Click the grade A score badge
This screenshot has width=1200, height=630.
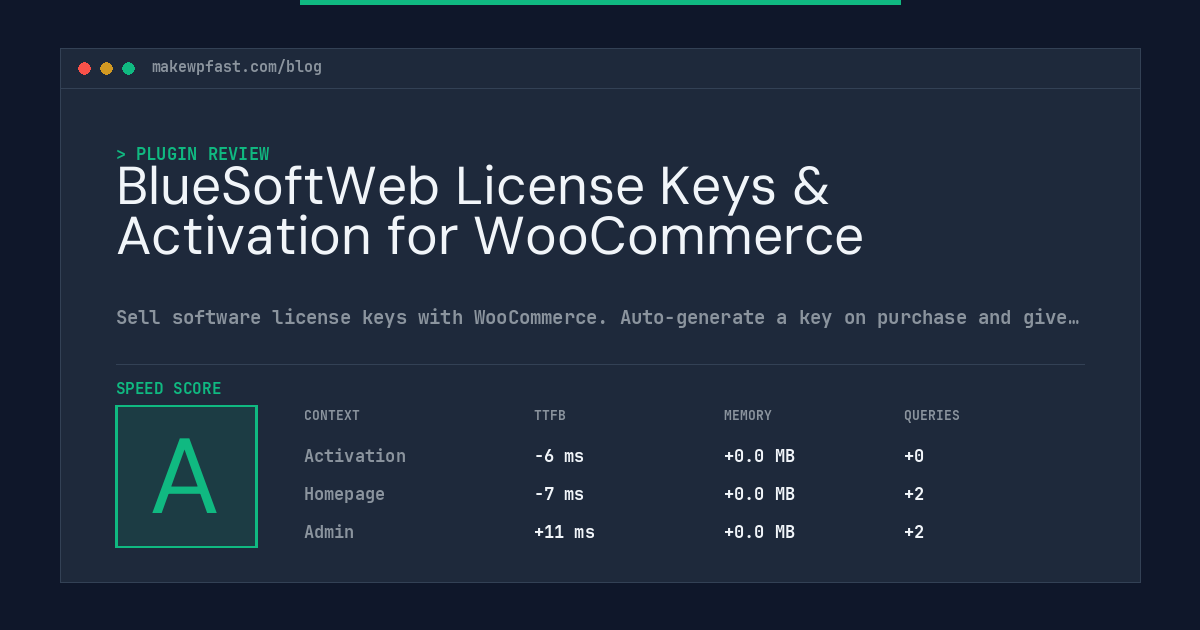tap(187, 476)
